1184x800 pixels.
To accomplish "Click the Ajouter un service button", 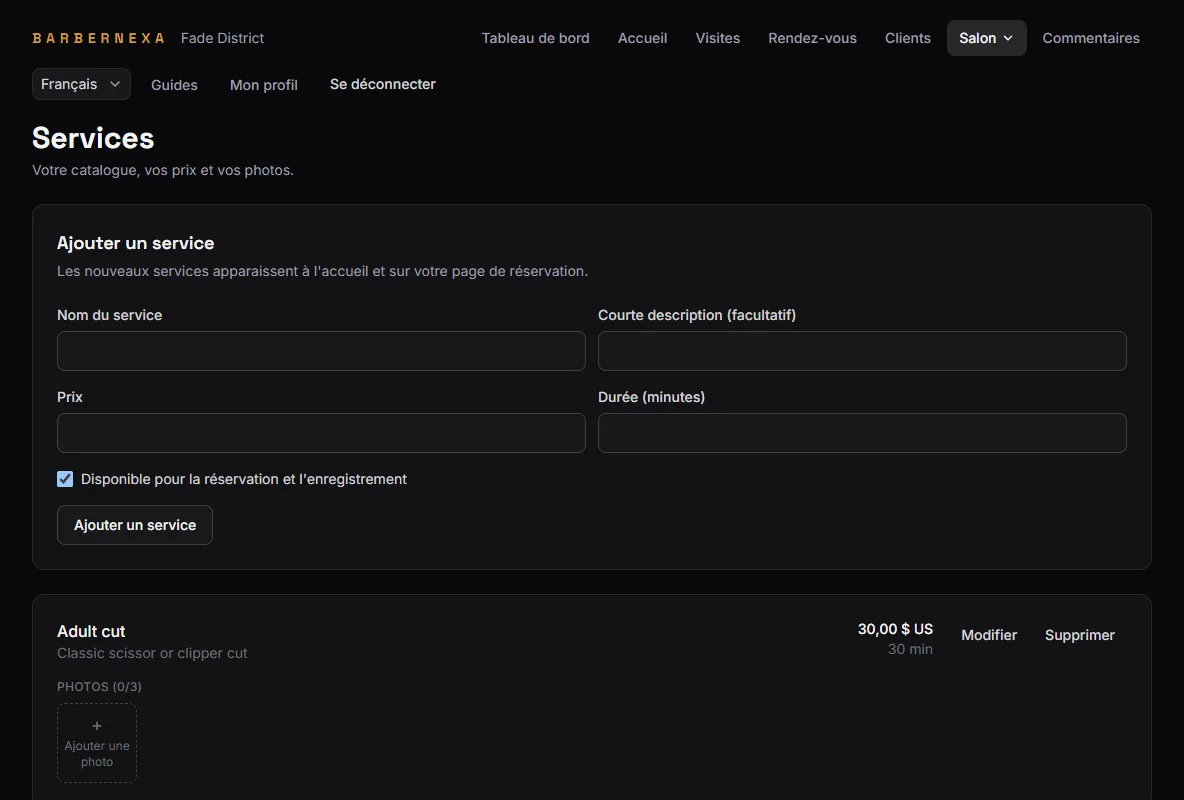I will click(135, 525).
